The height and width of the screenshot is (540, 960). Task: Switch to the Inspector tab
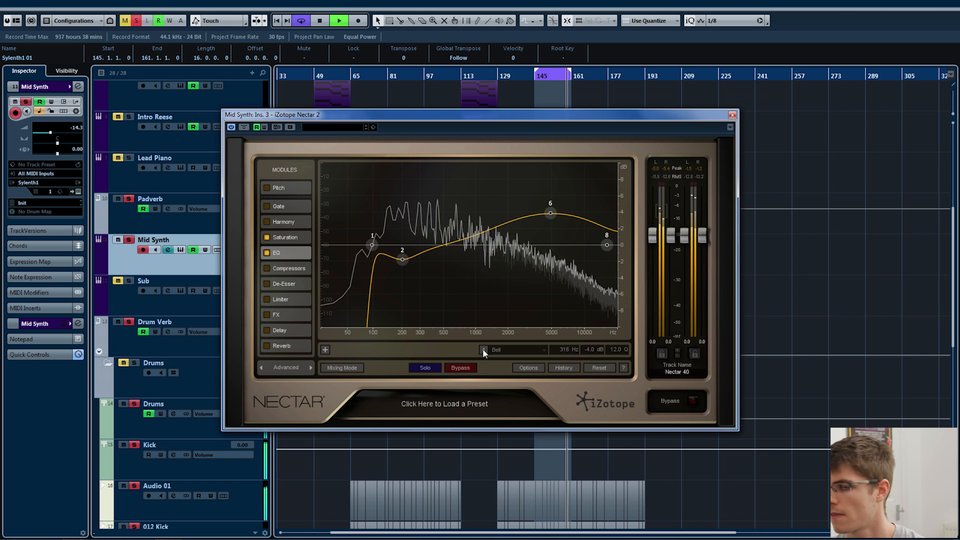click(24, 70)
